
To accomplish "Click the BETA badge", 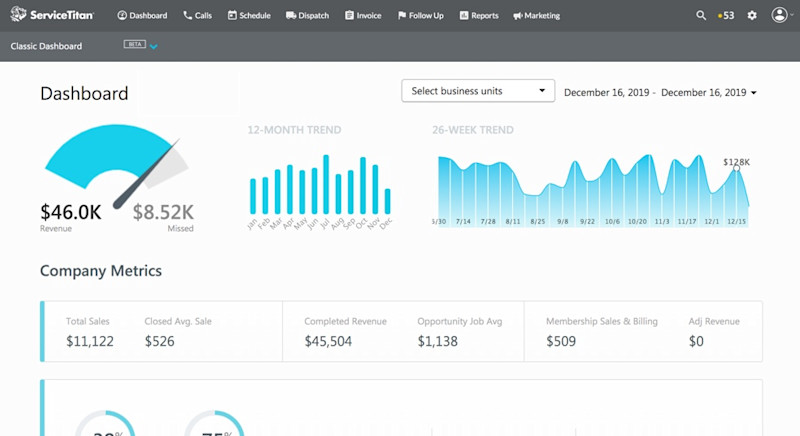I will (135, 44).
